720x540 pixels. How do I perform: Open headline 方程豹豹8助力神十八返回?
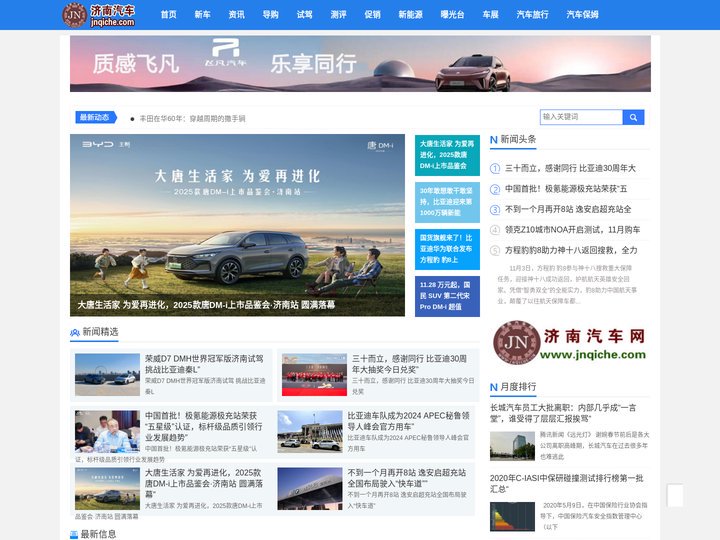pyautogui.click(x=571, y=251)
